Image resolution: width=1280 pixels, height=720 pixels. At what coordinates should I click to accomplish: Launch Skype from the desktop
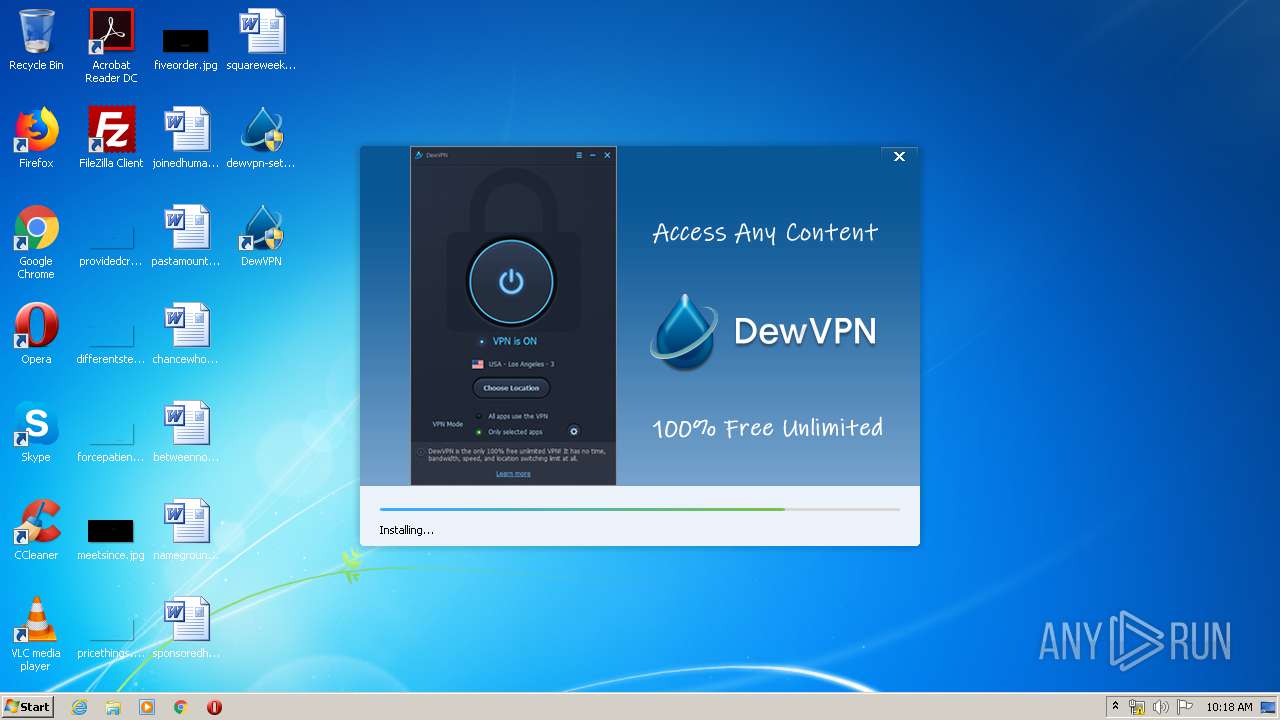pos(36,432)
